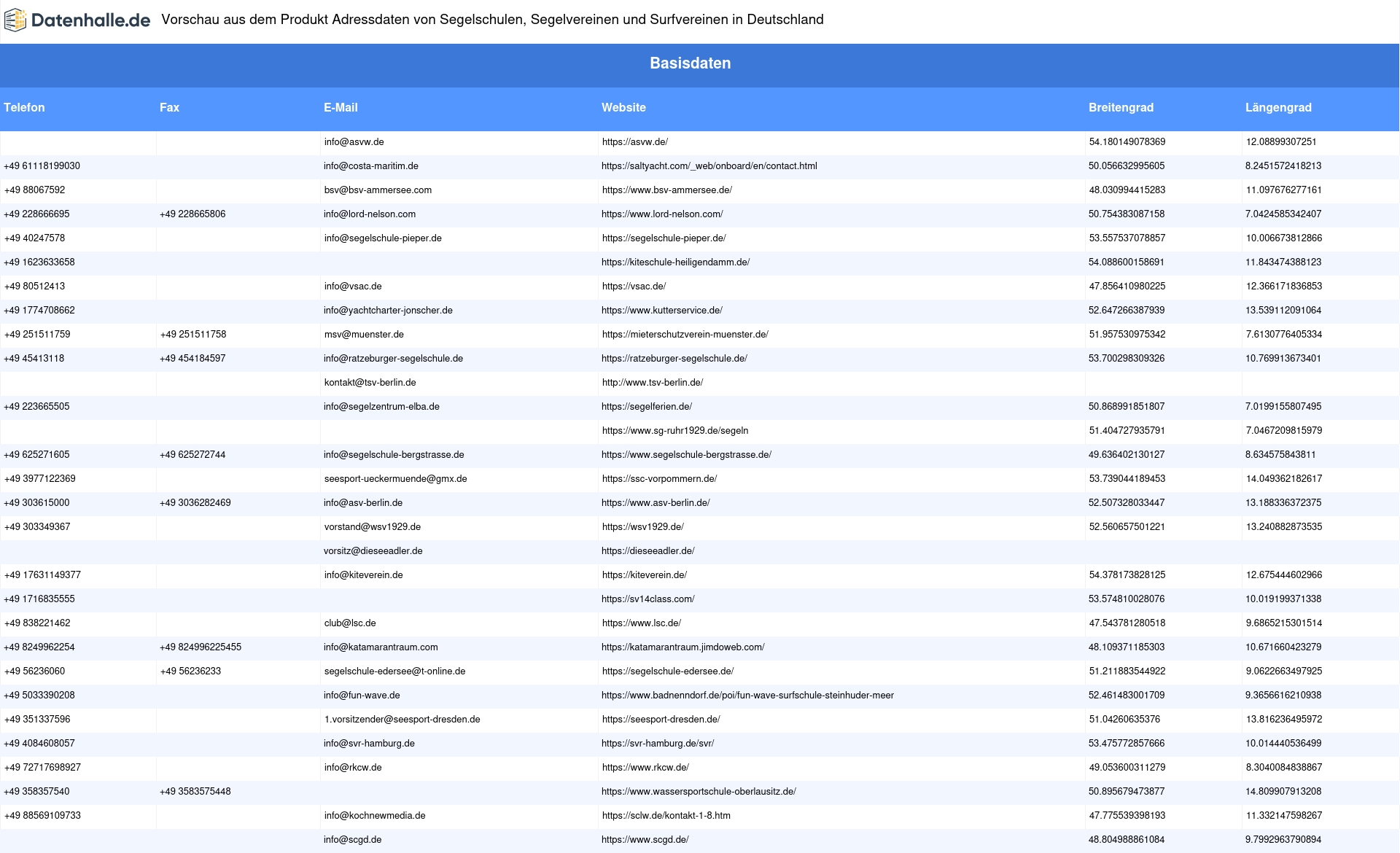Click the E-Mail column header
The width and height of the screenshot is (1400, 853).
pos(341,107)
